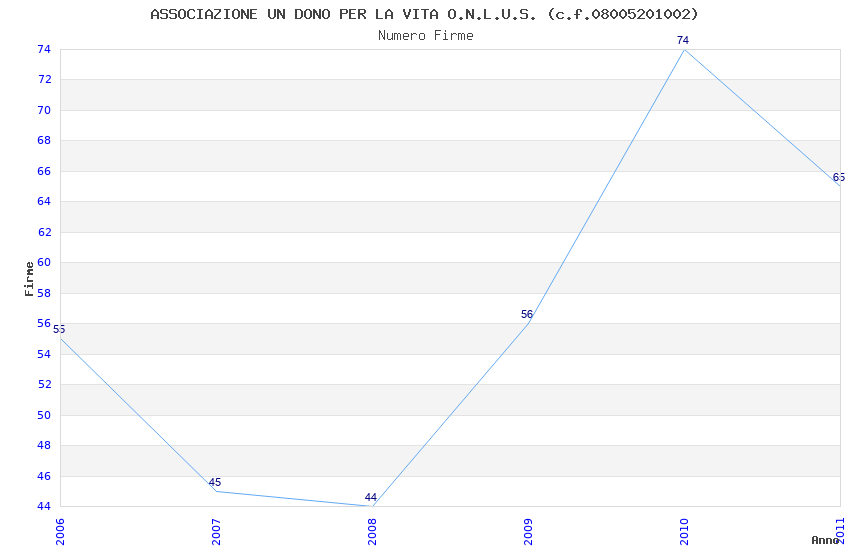Click the x-axis year 2011
This screenshot has height=550, width=850.
841,532
